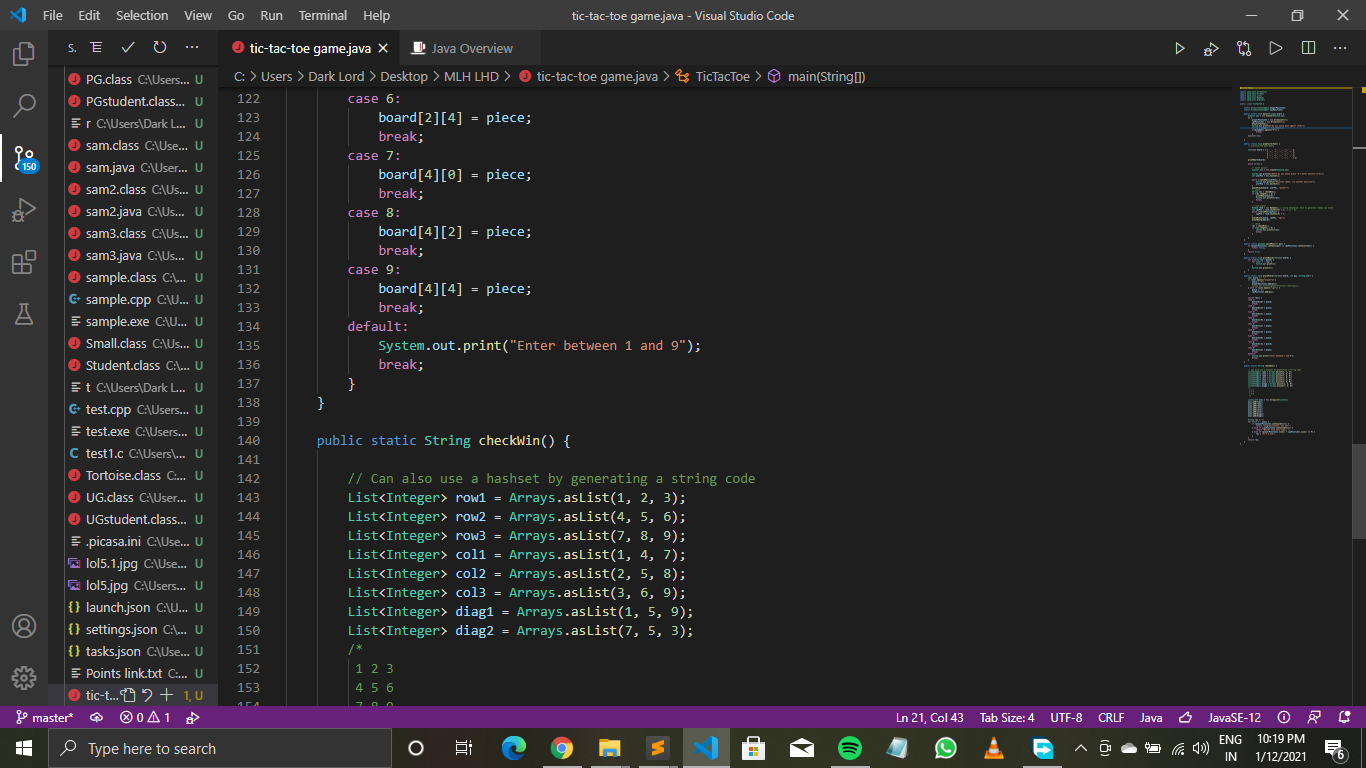
Task: Click the code minimap overview
Action: pyautogui.click(x=1294, y=266)
